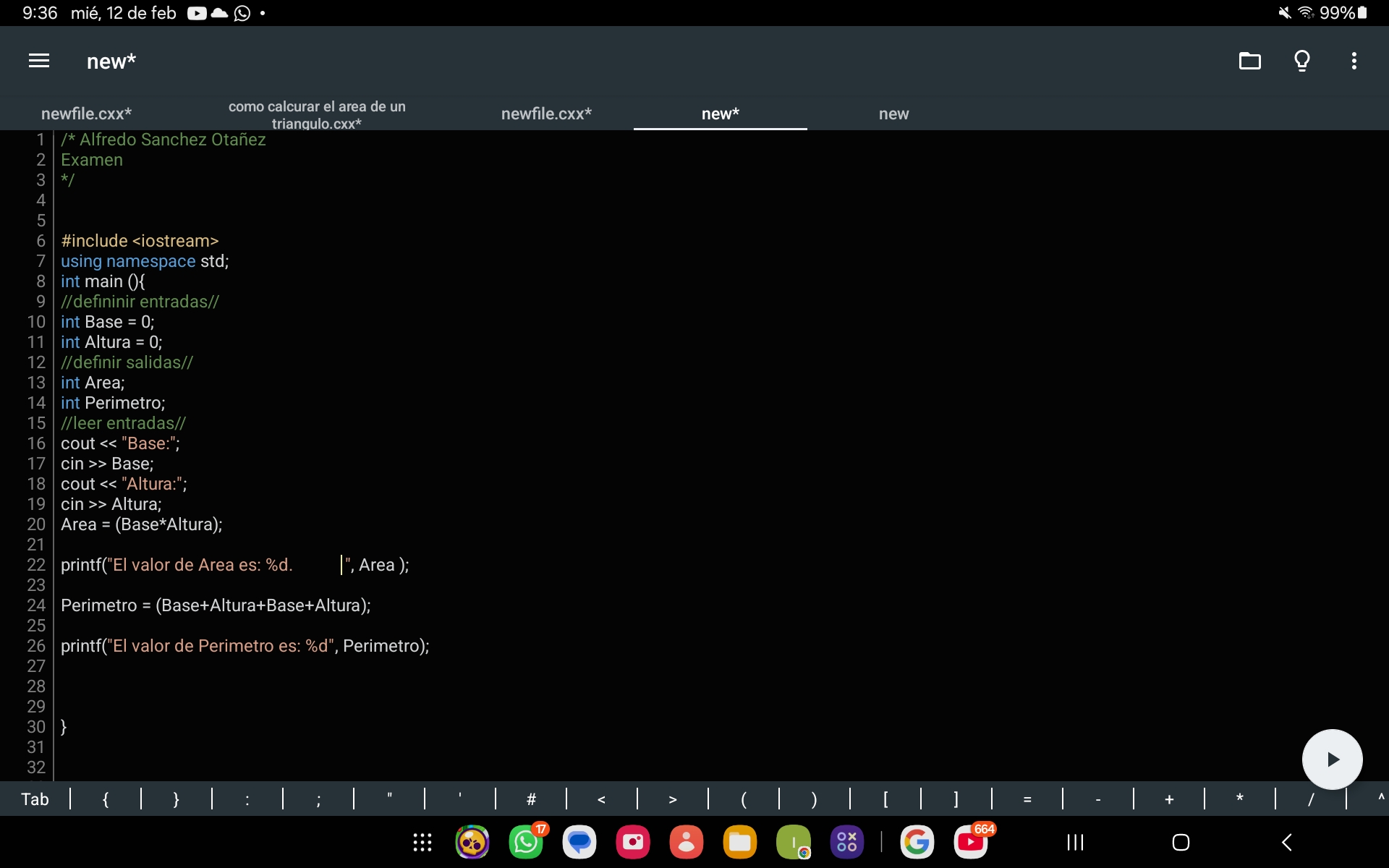Open the Google app icon
1389x868 pixels.
[917, 842]
